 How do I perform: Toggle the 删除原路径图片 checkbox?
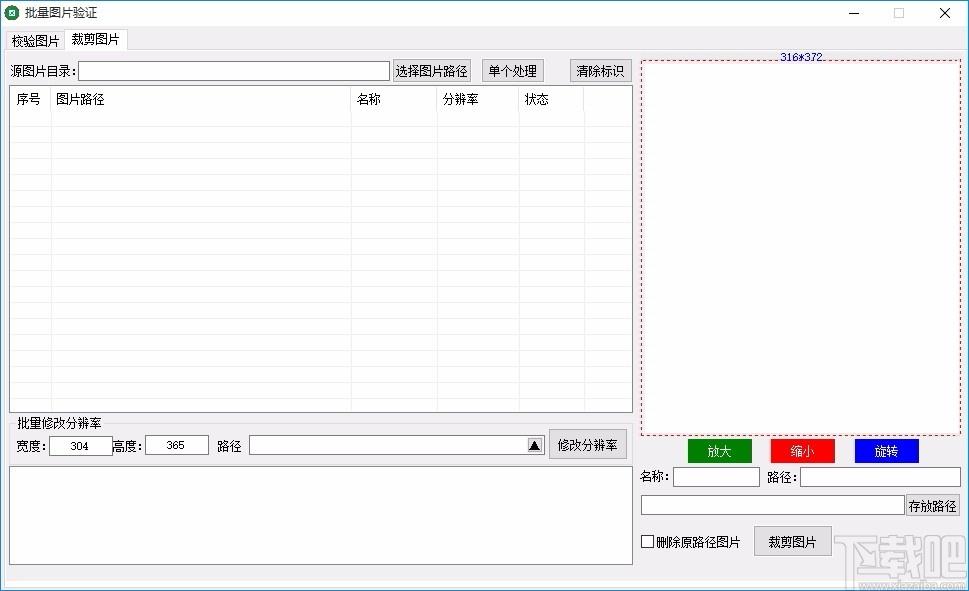pyautogui.click(x=648, y=542)
